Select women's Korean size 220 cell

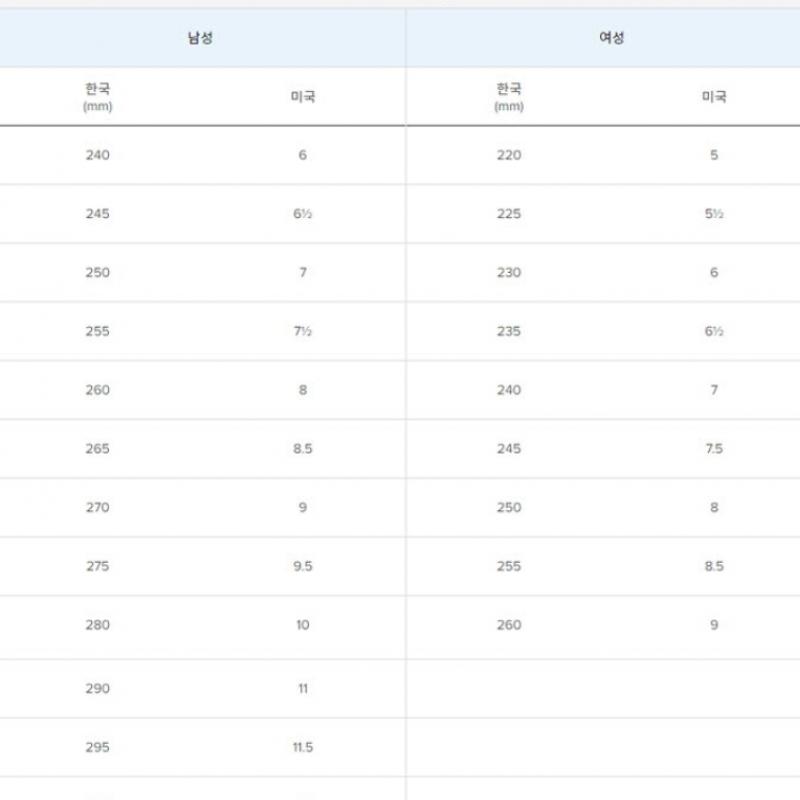509,155
